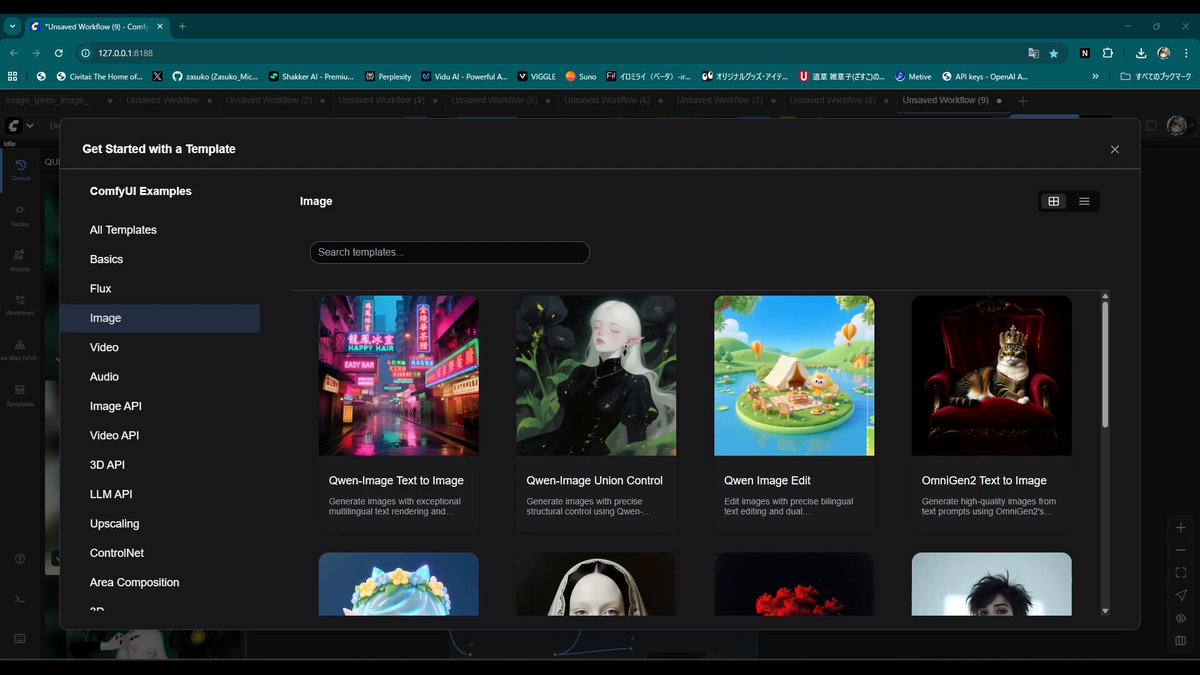The image size is (1200, 675).
Task: Open the flower-crown cake template thumbnail
Action: (399, 584)
